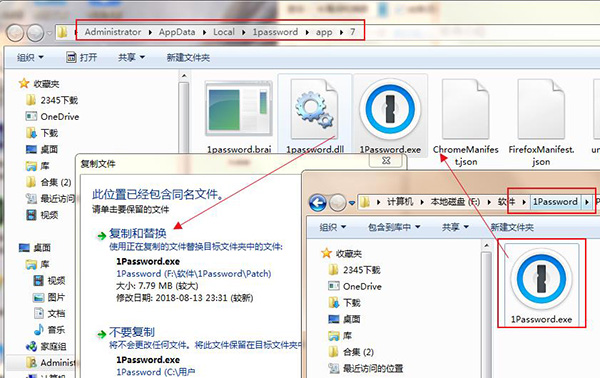600x378 pixels.
Task: Click 新建文件夹 in the rear window toolbar
Action: tap(188, 58)
